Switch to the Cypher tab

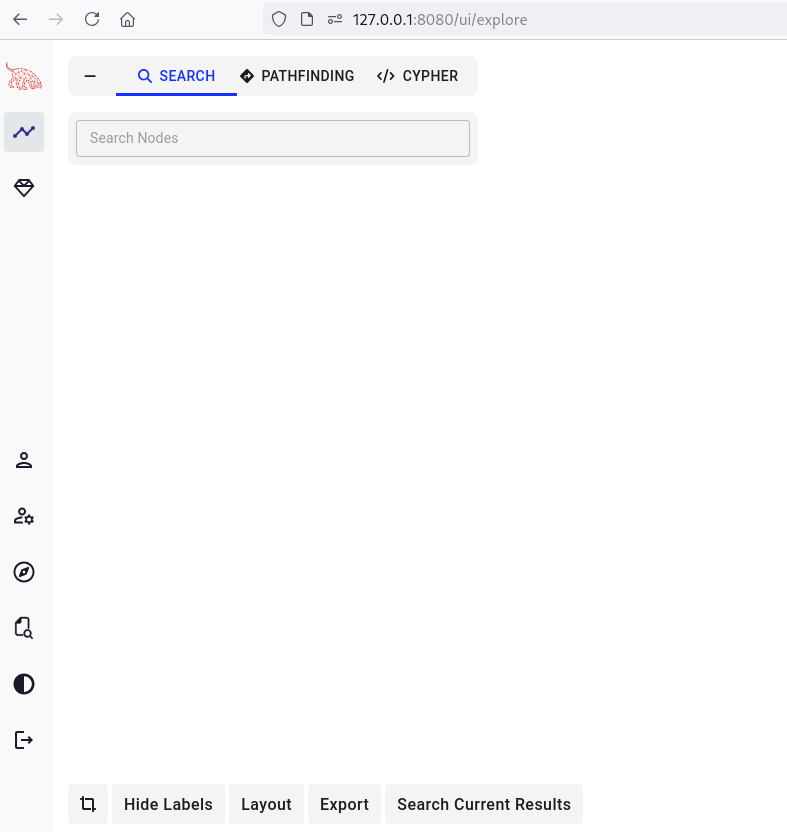(417, 76)
